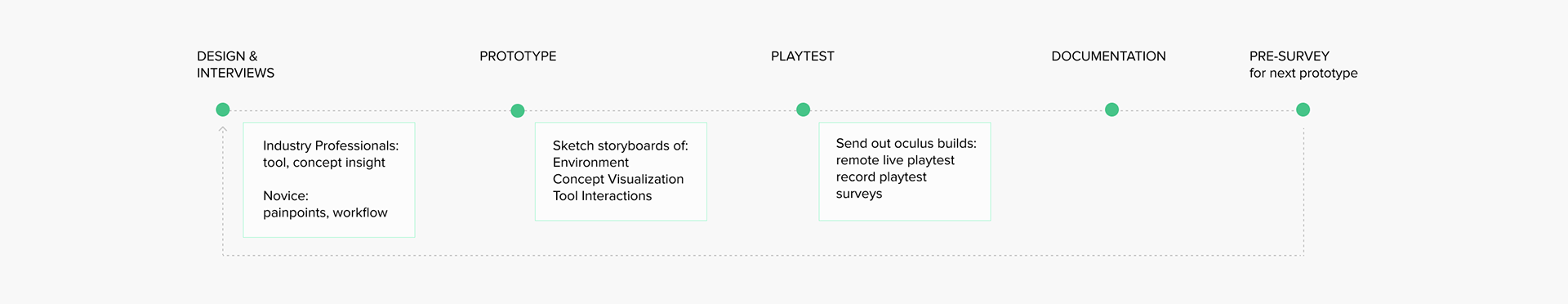Select the PROTOTYPE heading
The height and width of the screenshot is (304, 1568).
click(518, 56)
